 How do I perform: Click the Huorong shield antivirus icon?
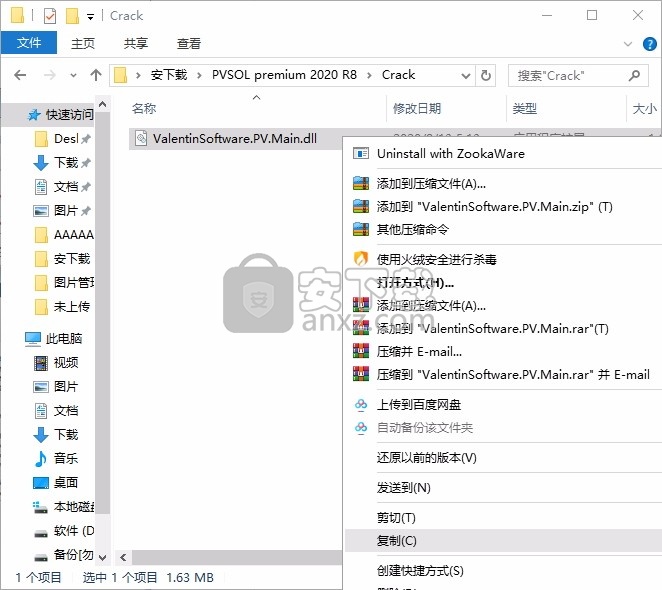point(361,259)
